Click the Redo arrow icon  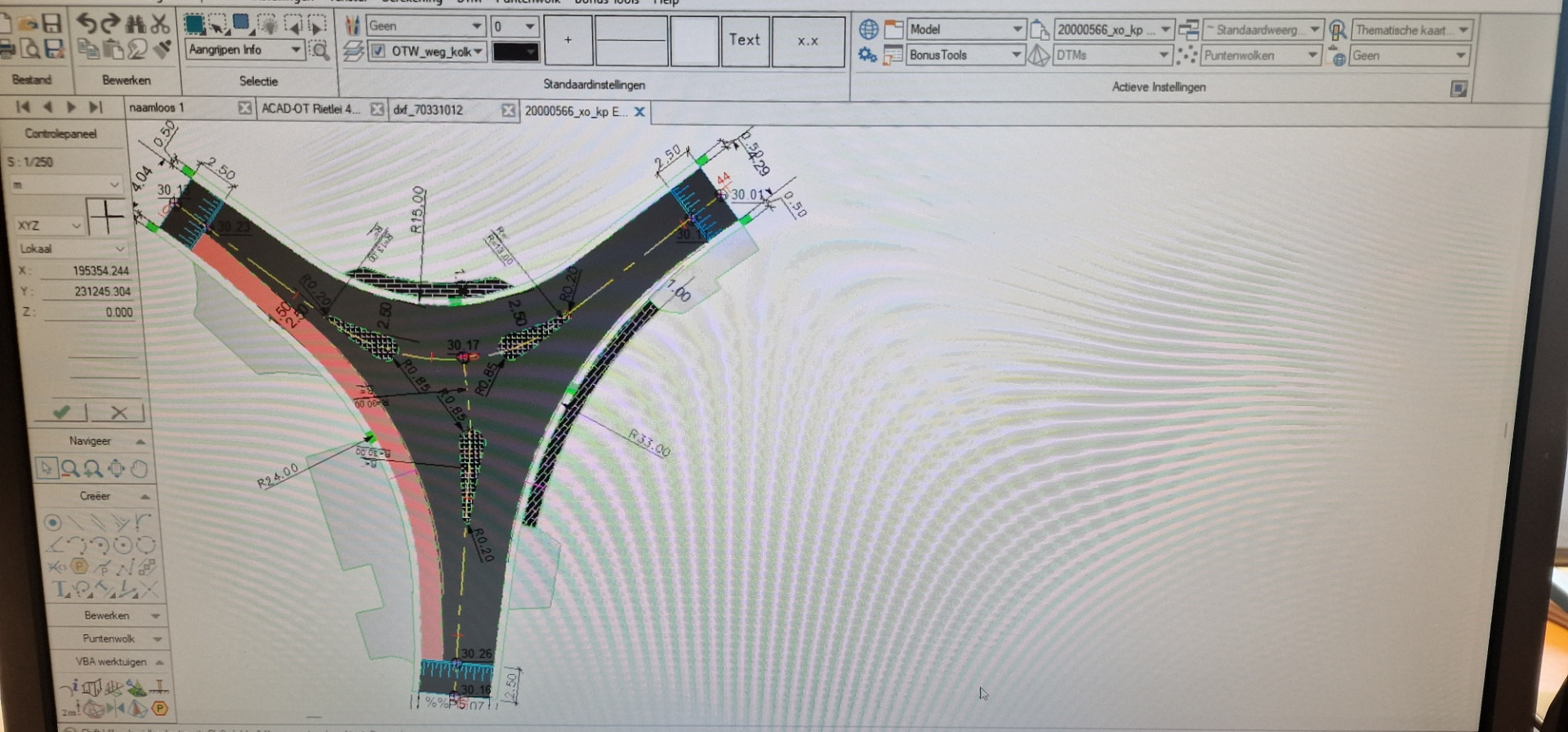pyautogui.click(x=110, y=23)
